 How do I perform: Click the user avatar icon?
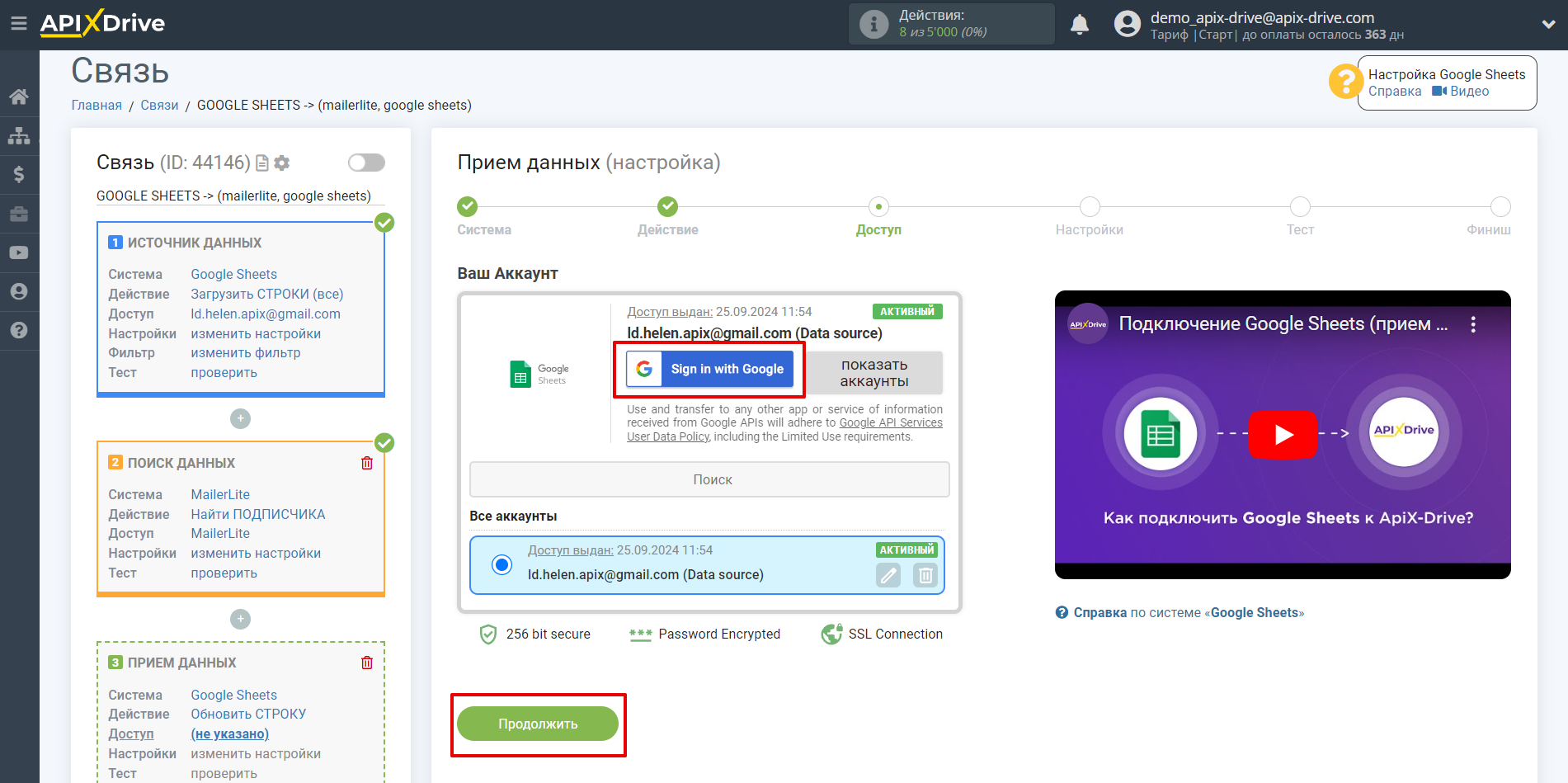click(x=1127, y=24)
